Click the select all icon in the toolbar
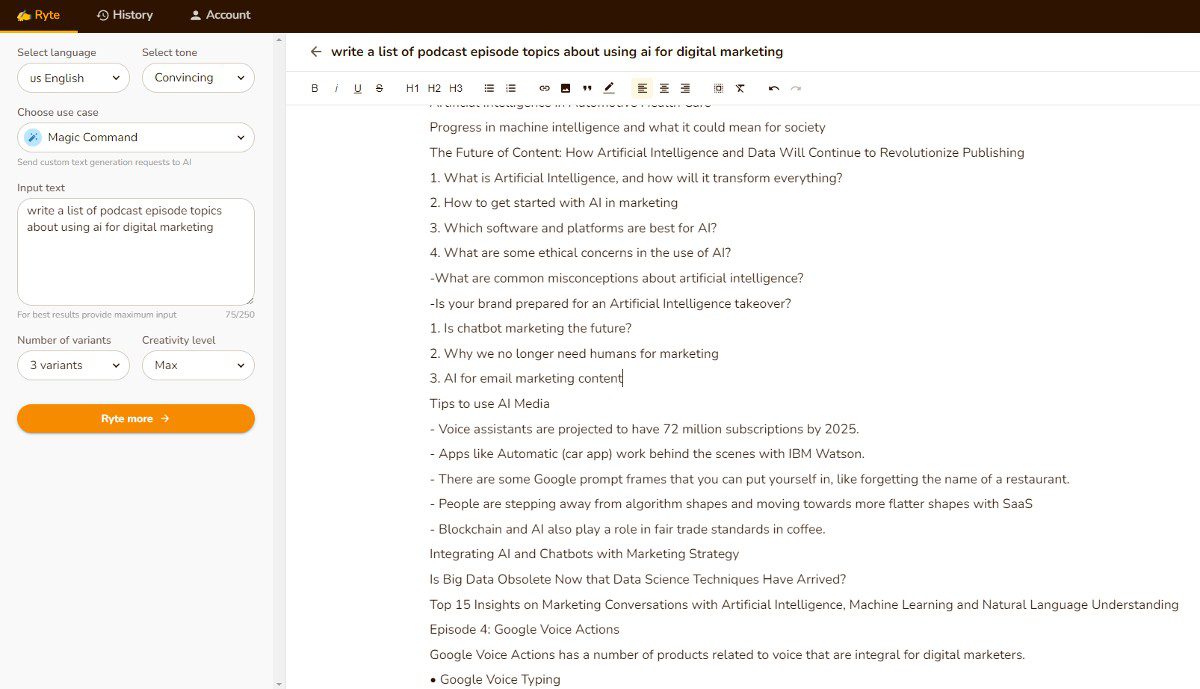 coord(718,88)
